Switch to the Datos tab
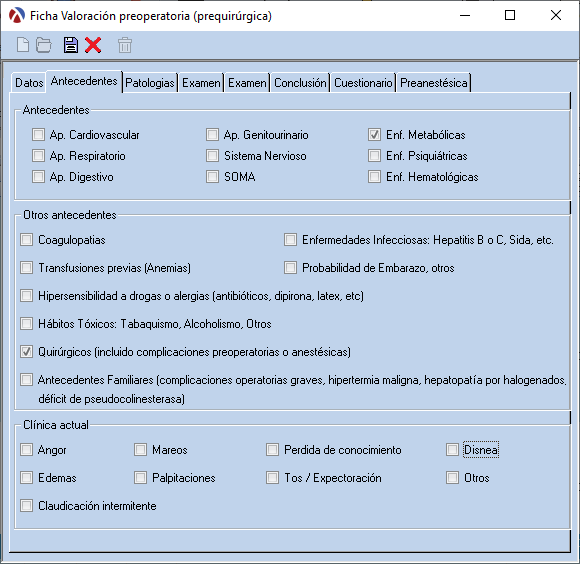Screen dimensions: 580x564 tap(29, 83)
